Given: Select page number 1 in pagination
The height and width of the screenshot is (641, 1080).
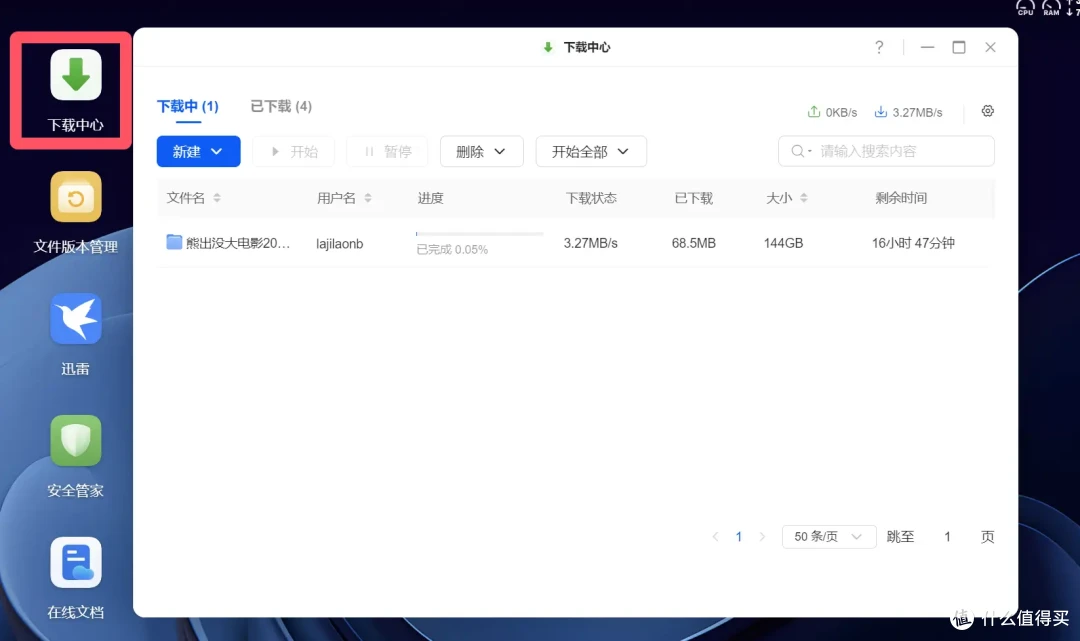Looking at the screenshot, I should pyautogui.click(x=738, y=536).
